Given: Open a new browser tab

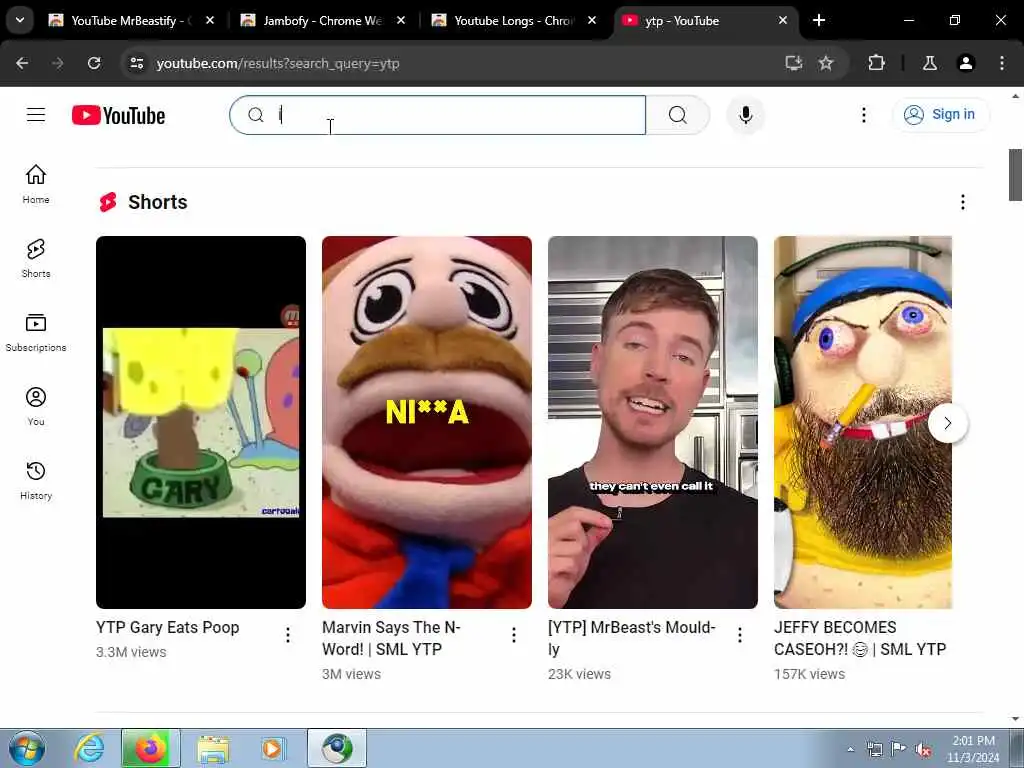Looking at the screenshot, I should click(x=819, y=20).
